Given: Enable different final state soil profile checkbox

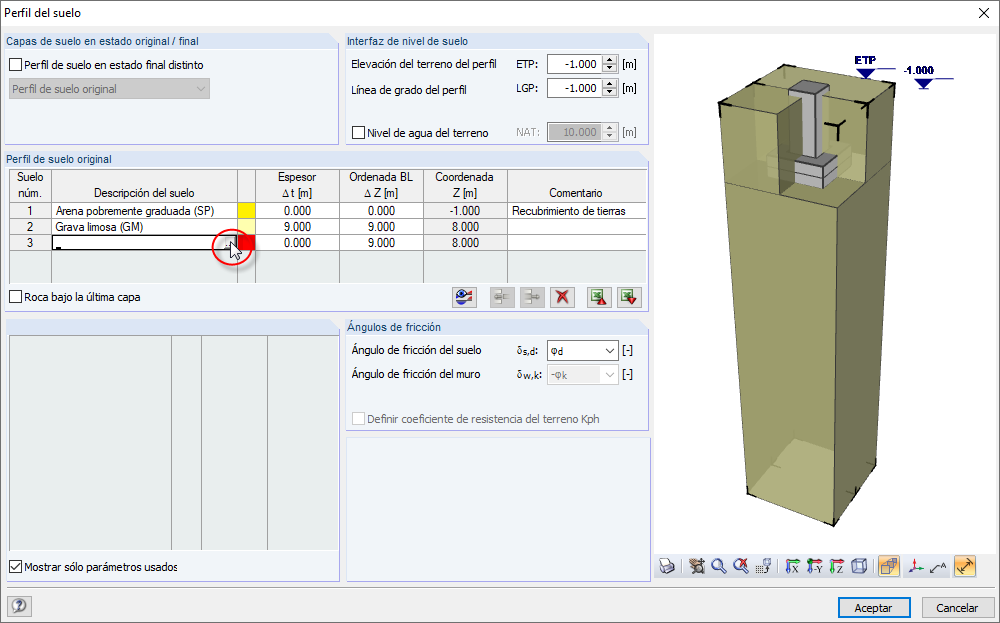Looking at the screenshot, I should tap(15, 65).
